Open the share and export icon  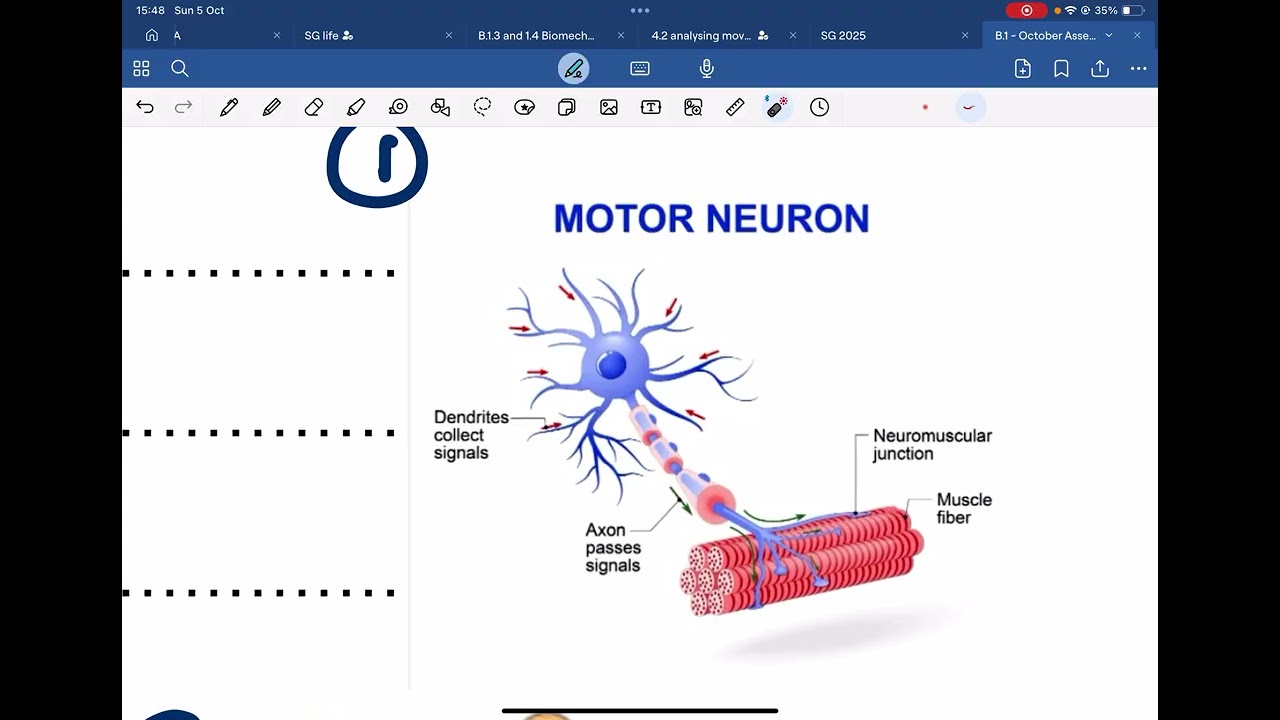(x=1100, y=68)
